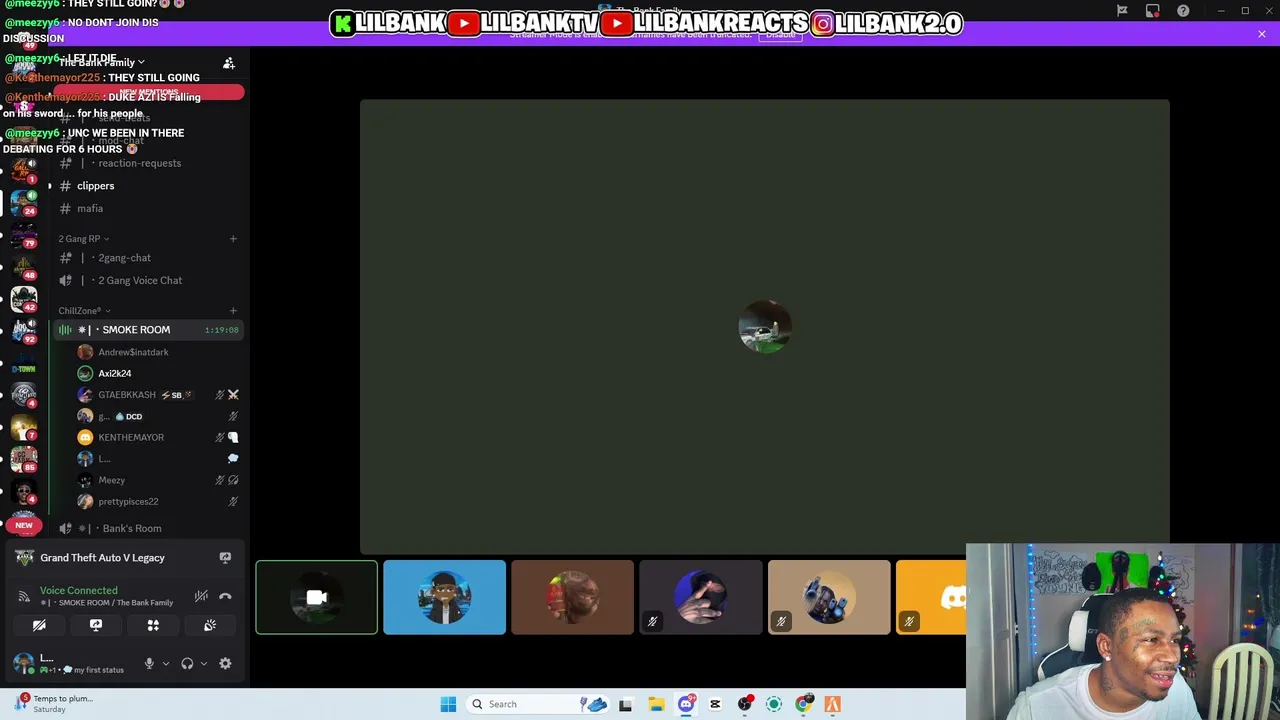Collapse the 2 Gang RP category

[x=84, y=239]
